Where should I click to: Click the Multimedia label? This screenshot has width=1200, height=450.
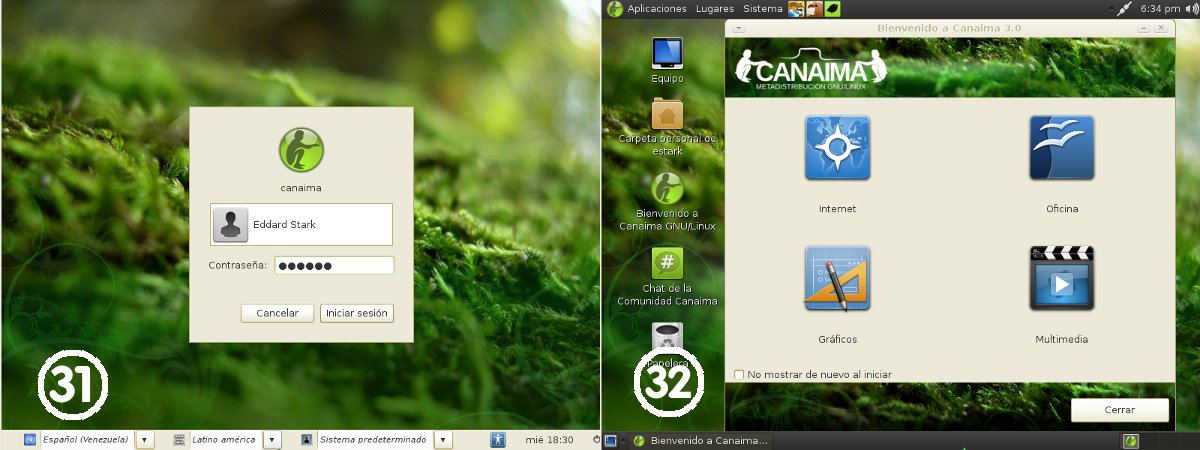1061,340
